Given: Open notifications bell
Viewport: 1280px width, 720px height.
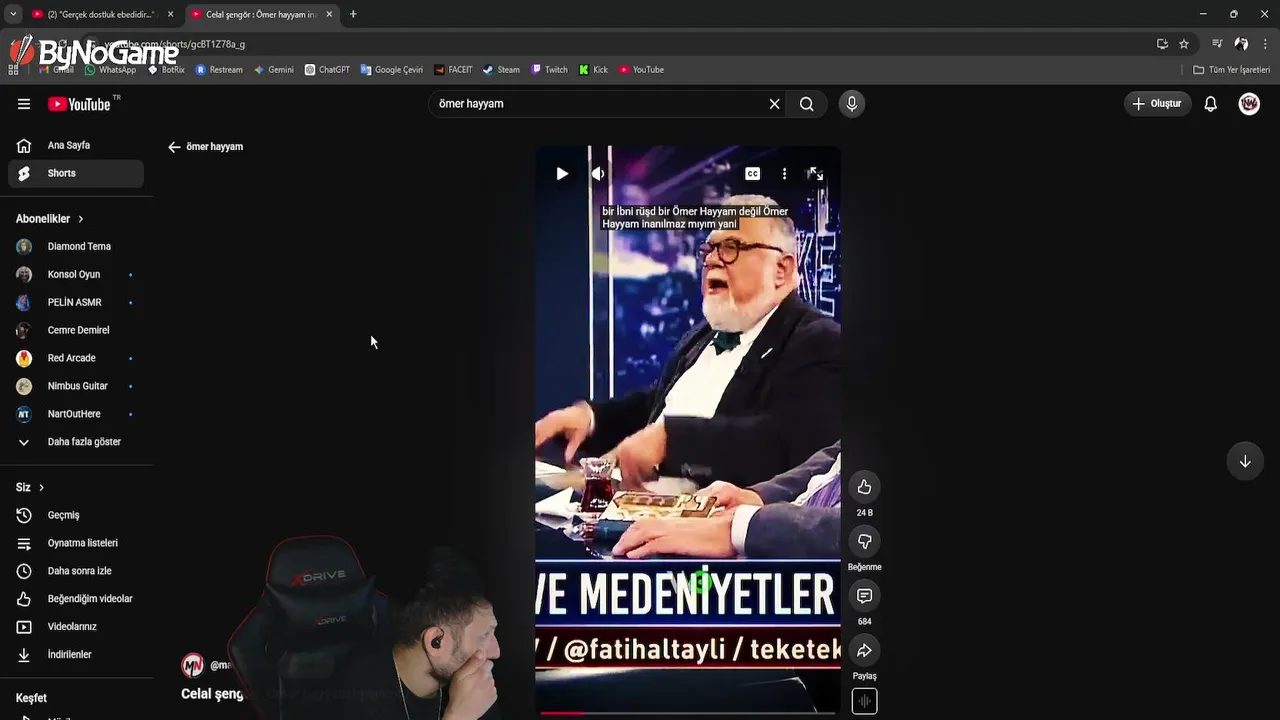Looking at the screenshot, I should (1210, 104).
